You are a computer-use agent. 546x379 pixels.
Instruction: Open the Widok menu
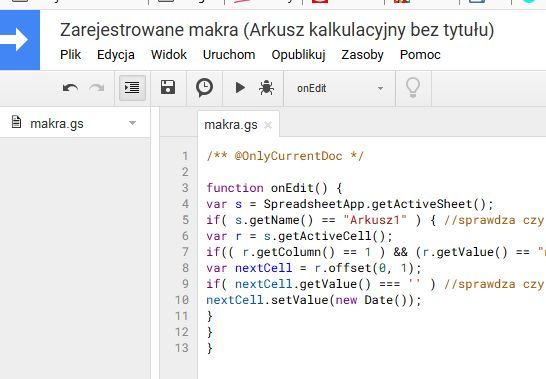(x=169, y=55)
